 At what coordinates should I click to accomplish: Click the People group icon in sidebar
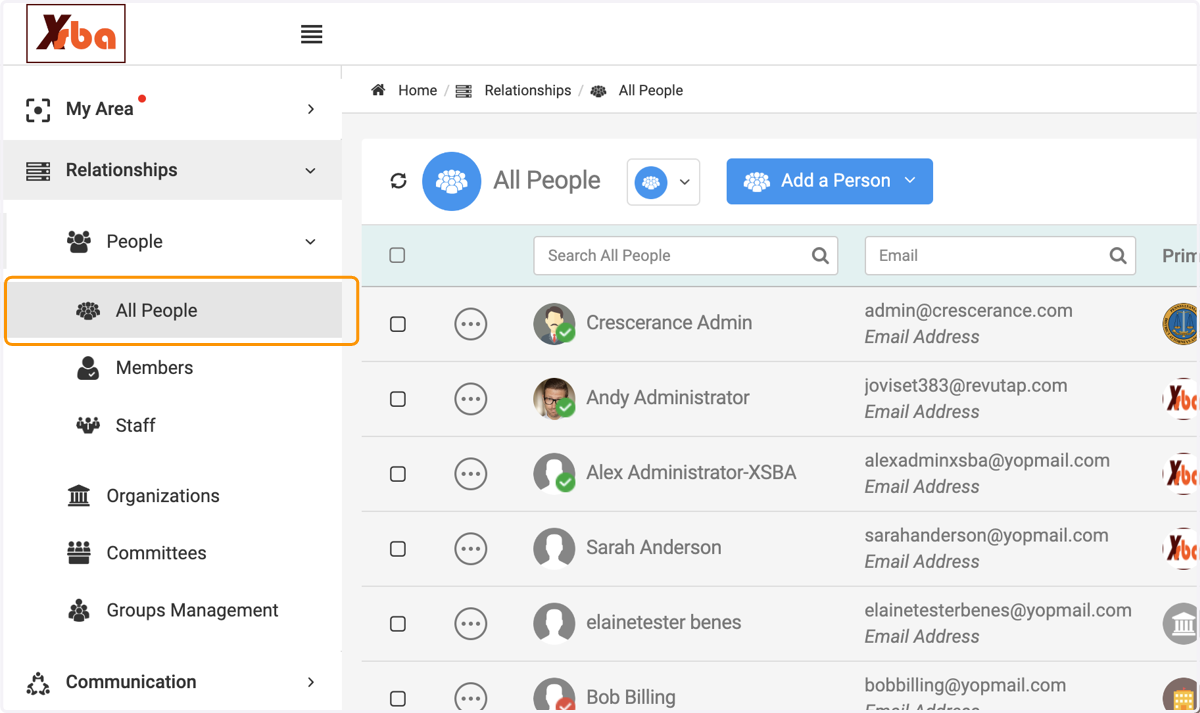[79, 241]
